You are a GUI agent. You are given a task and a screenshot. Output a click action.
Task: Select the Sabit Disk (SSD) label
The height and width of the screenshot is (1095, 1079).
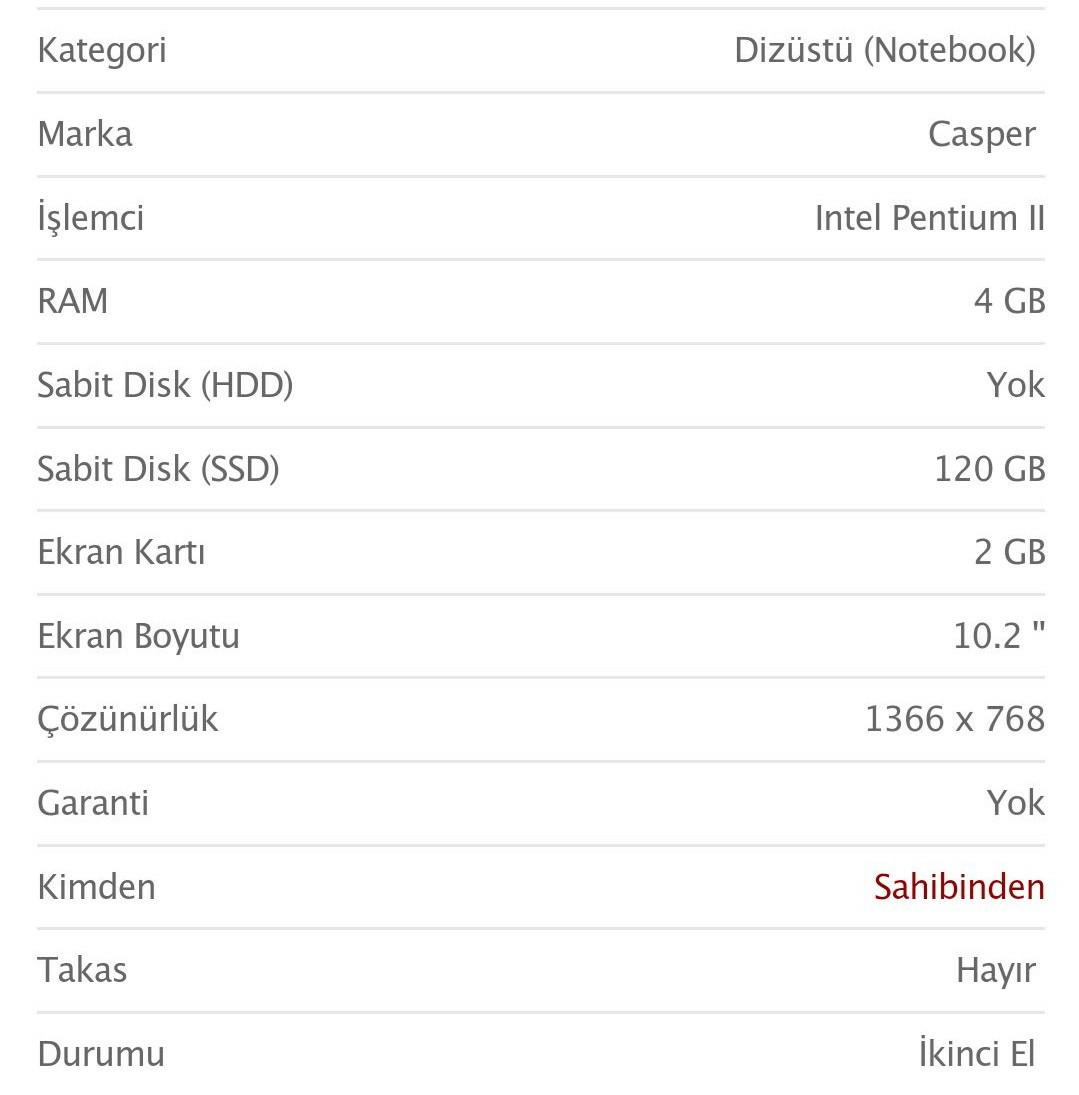(159, 469)
